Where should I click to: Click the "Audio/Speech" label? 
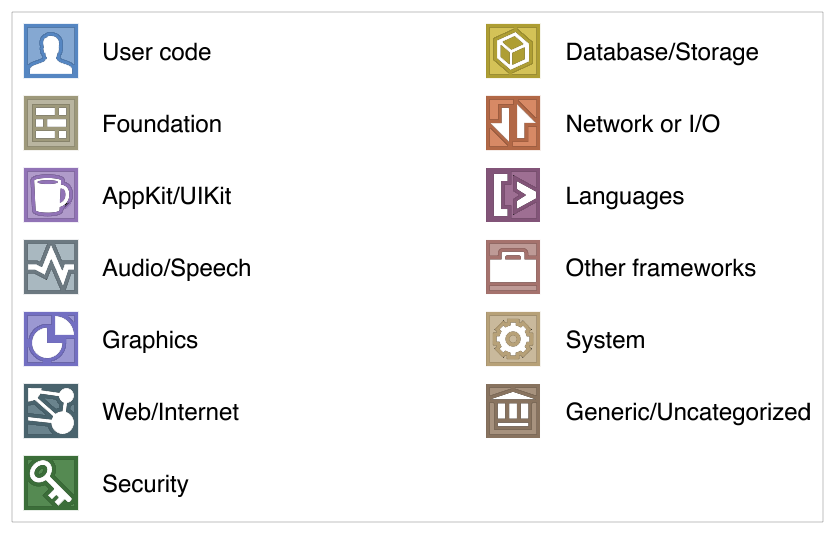coord(176,268)
